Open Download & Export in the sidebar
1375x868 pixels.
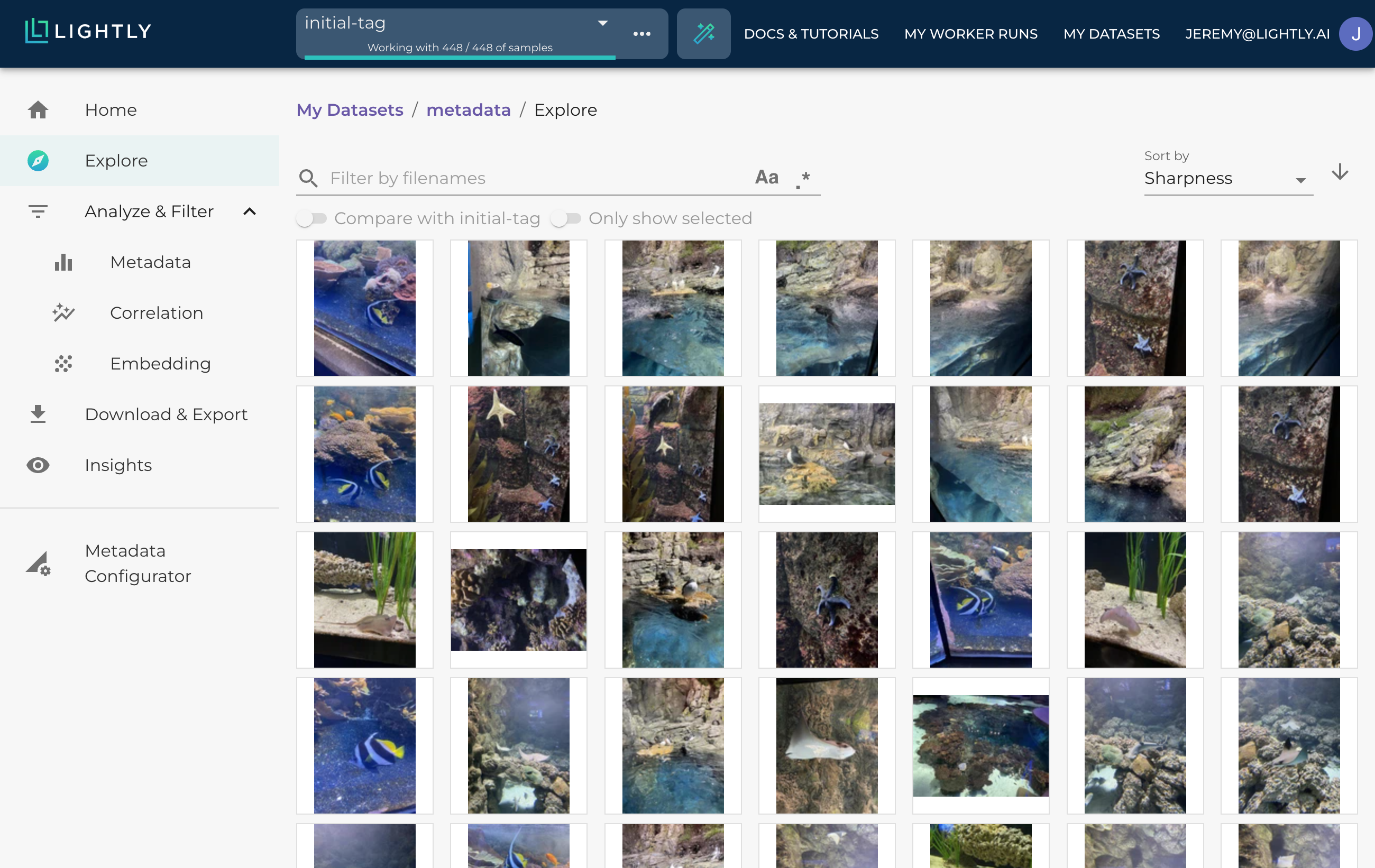[x=166, y=414]
